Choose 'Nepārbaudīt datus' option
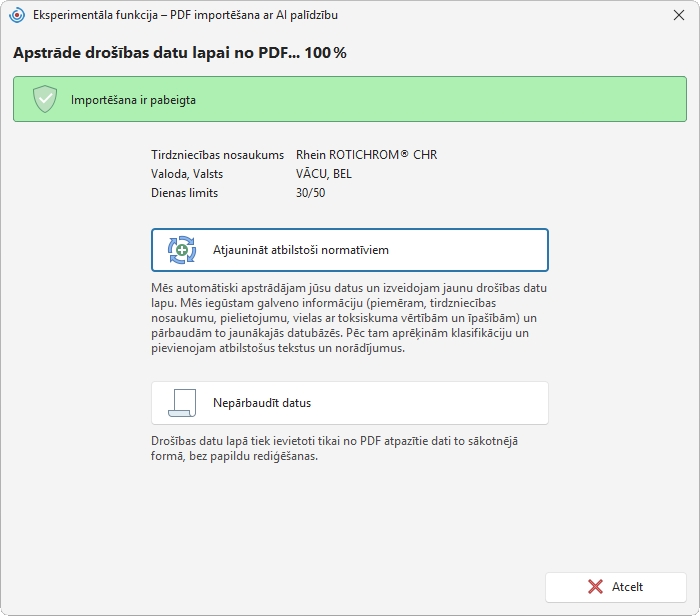Viewport: 700px width, 616px height. tap(350, 403)
